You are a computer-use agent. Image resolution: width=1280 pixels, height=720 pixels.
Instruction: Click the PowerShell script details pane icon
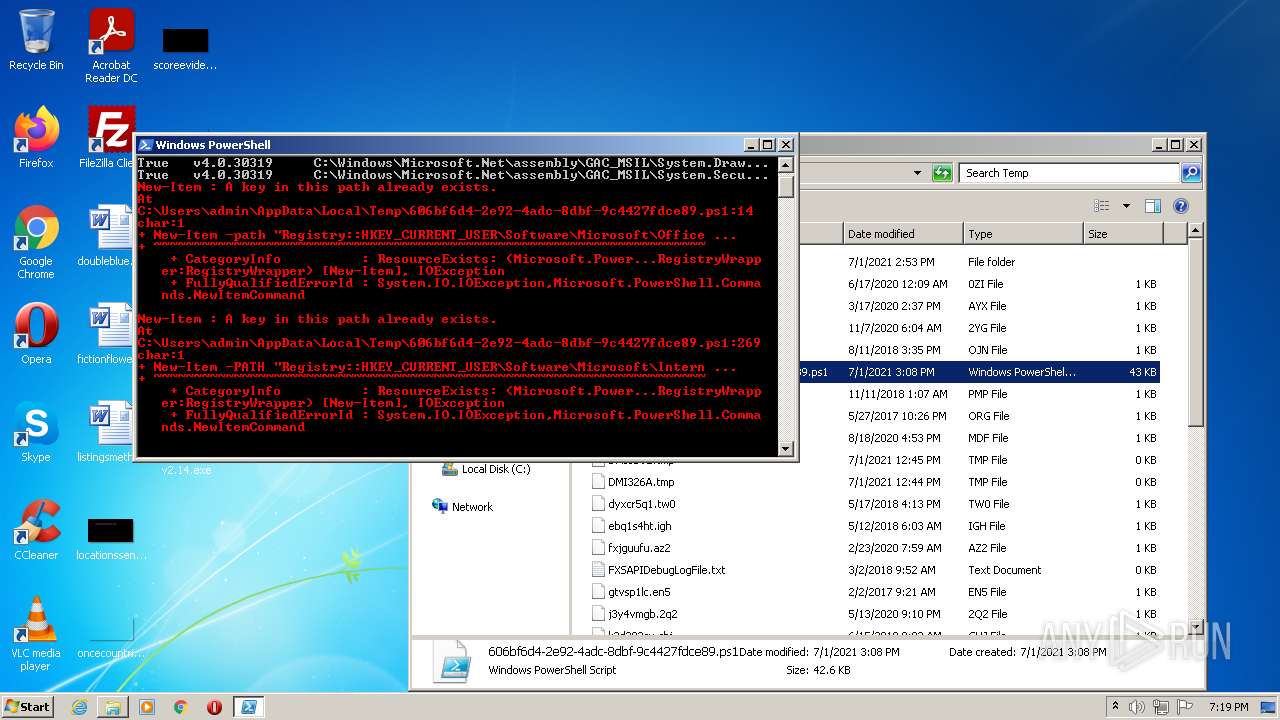(452, 662)
